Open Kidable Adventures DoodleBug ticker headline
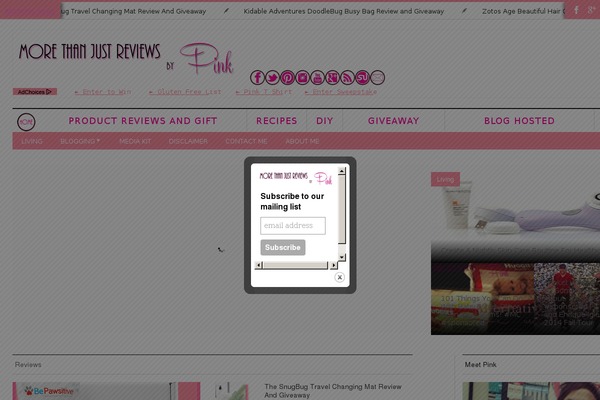The image size is (600, 400). tap(344, 11)
